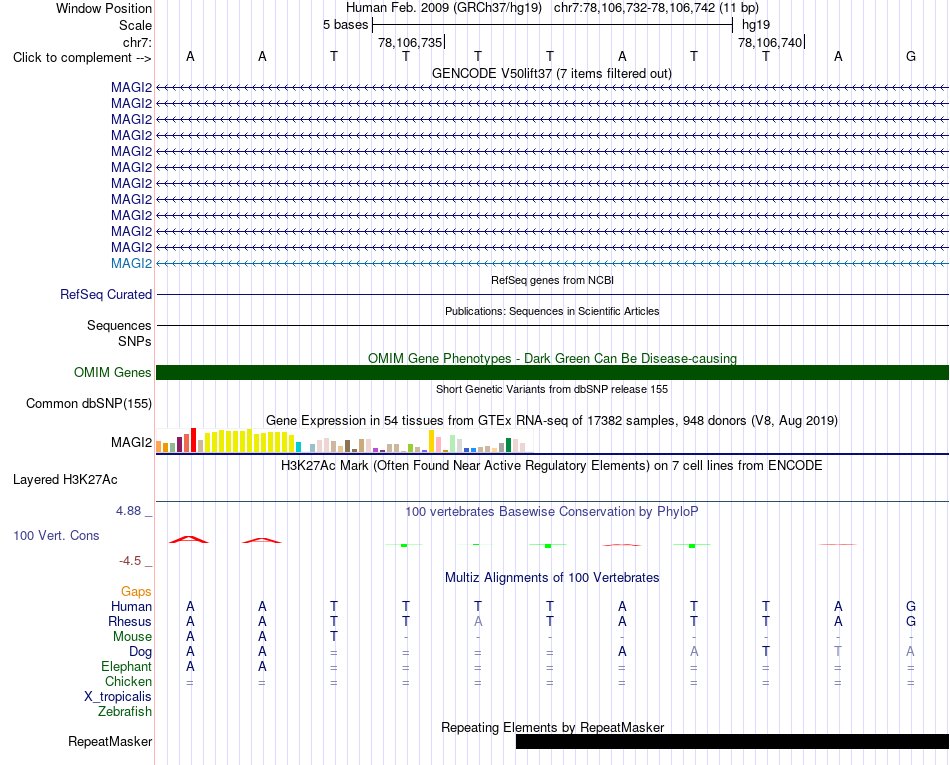Click 'Repeating Elements by RepeatMasker' title
The width and height of the screenshot is (950, 765).
click(552, 727)
